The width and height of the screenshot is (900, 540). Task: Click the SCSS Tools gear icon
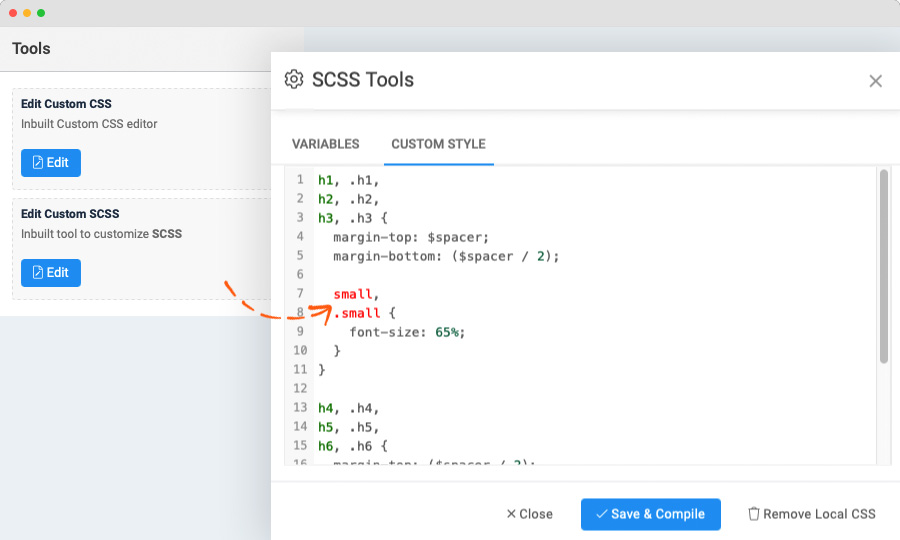[x=293, y=79]
